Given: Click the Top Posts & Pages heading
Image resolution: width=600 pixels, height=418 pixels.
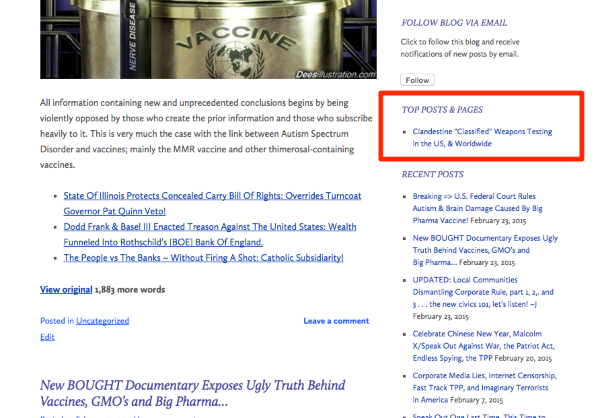Looking at the screenshot, I should point(442,110).
